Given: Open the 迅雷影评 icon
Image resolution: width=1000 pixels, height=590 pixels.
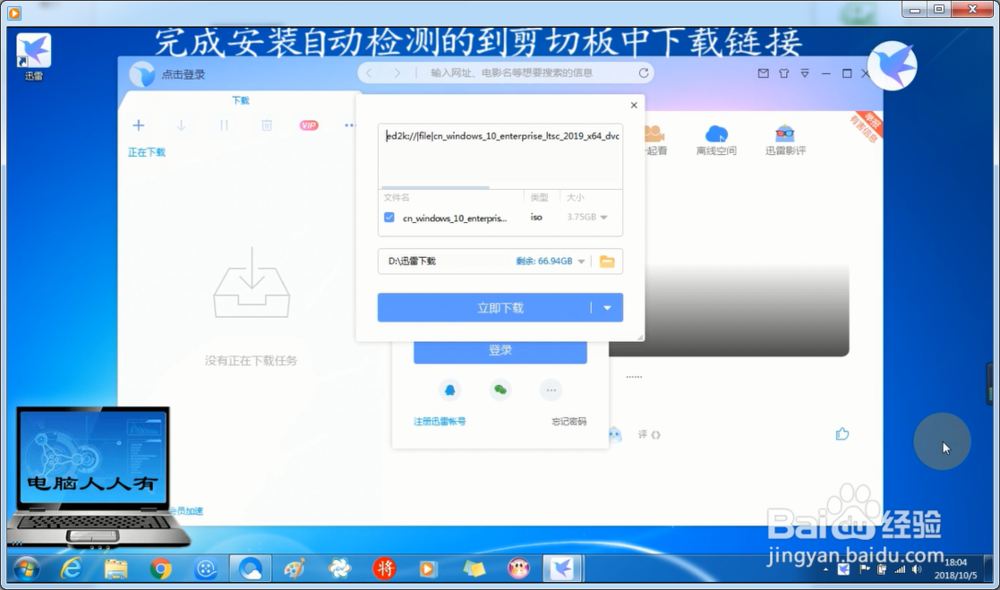Looking at the screenshot, I should [785, 141].
